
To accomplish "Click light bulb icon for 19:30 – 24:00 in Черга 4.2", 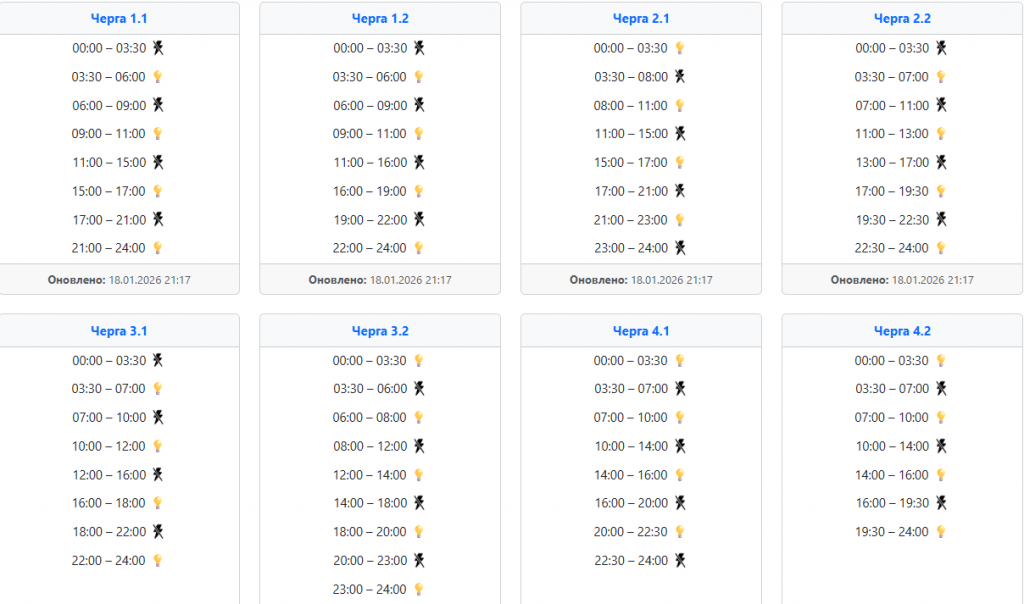I will [941, 532].
